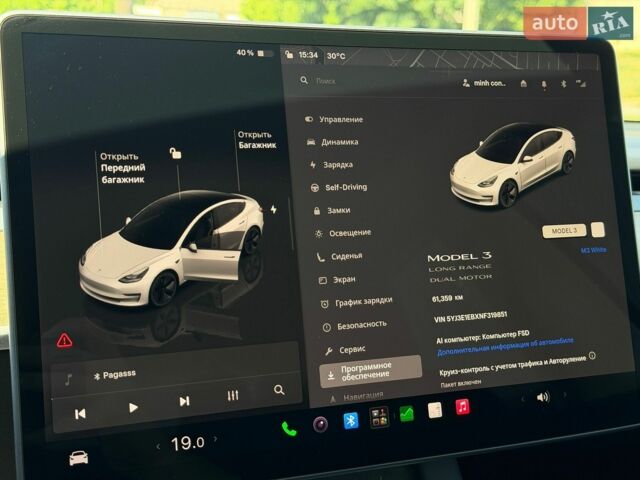Screen dimensions: 640x480
Task: Decrease volume with left arrow
Action: 522,399
